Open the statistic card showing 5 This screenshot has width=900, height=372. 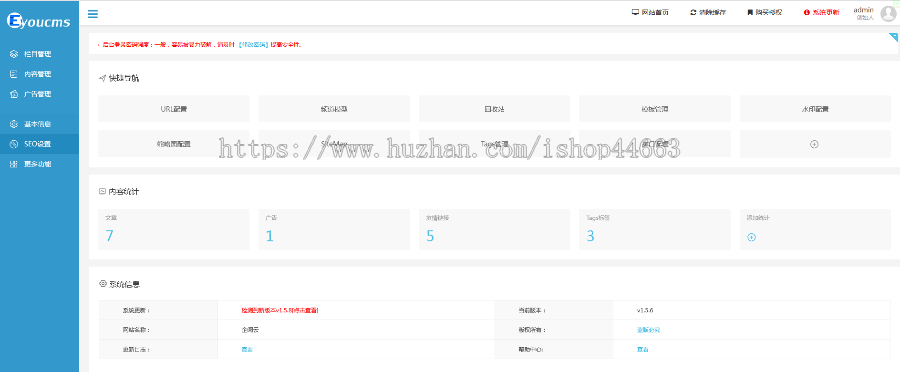point(494,229)
